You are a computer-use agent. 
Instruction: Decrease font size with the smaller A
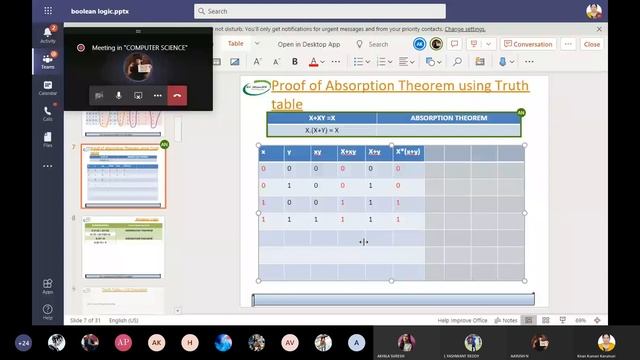[x=276, y=62]
